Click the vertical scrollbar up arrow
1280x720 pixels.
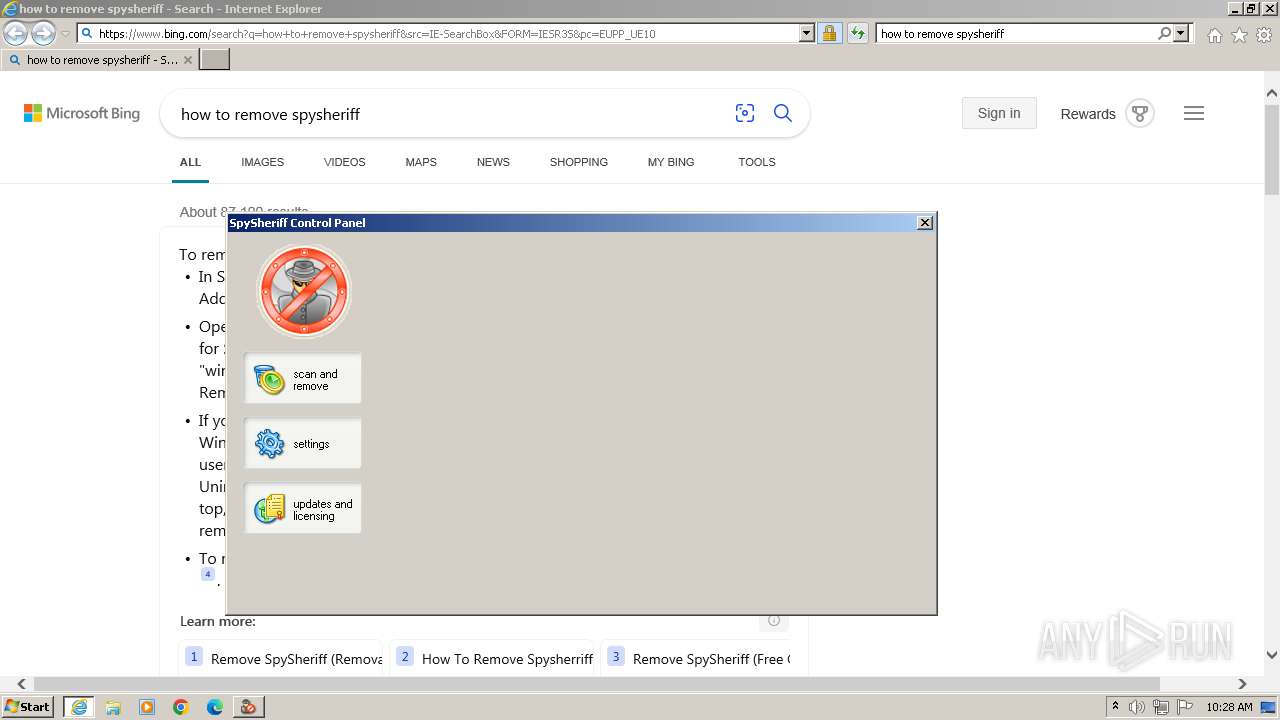(1272, 93)
